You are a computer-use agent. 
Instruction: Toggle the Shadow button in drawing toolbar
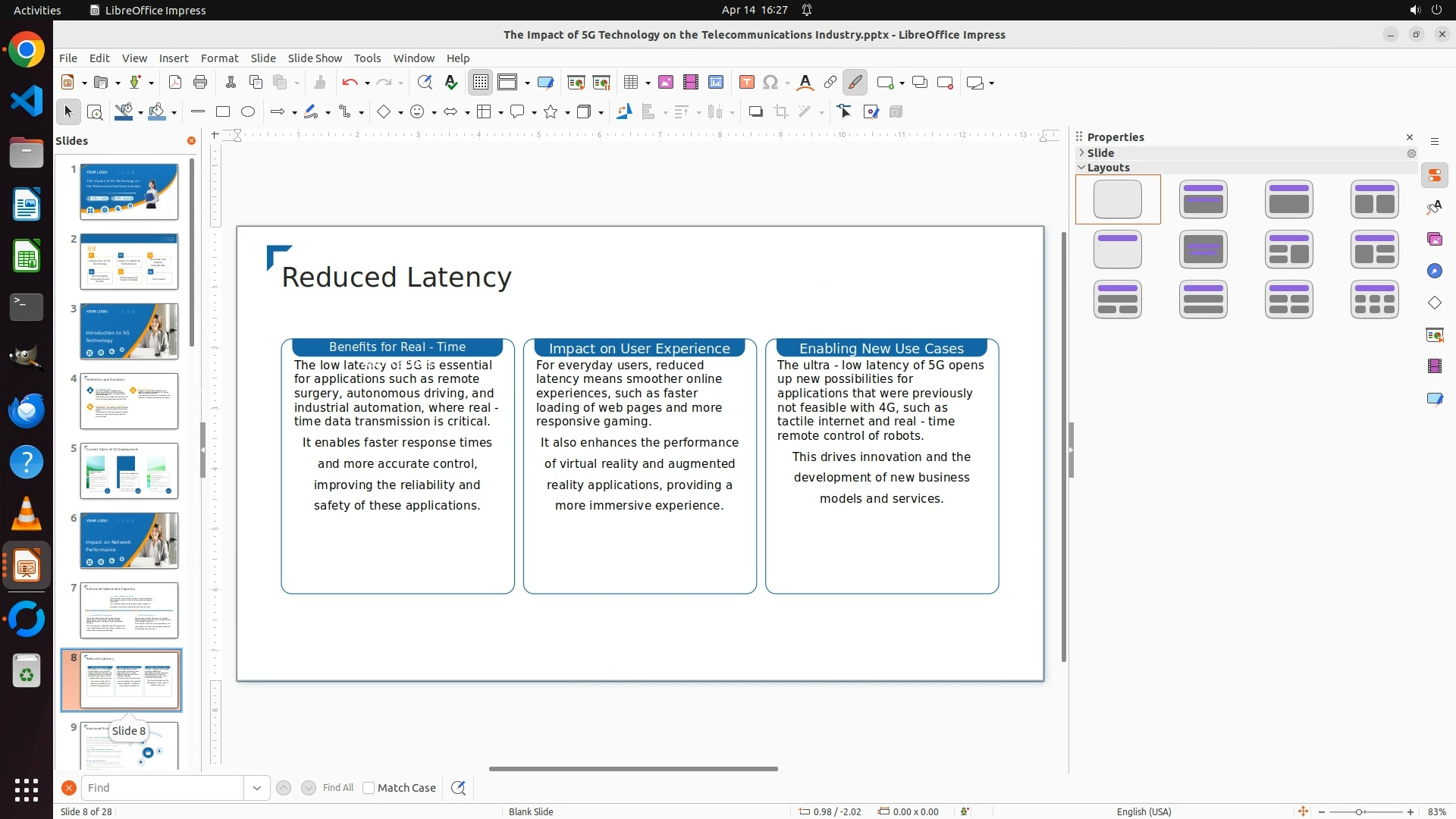[x=755, y=112]
